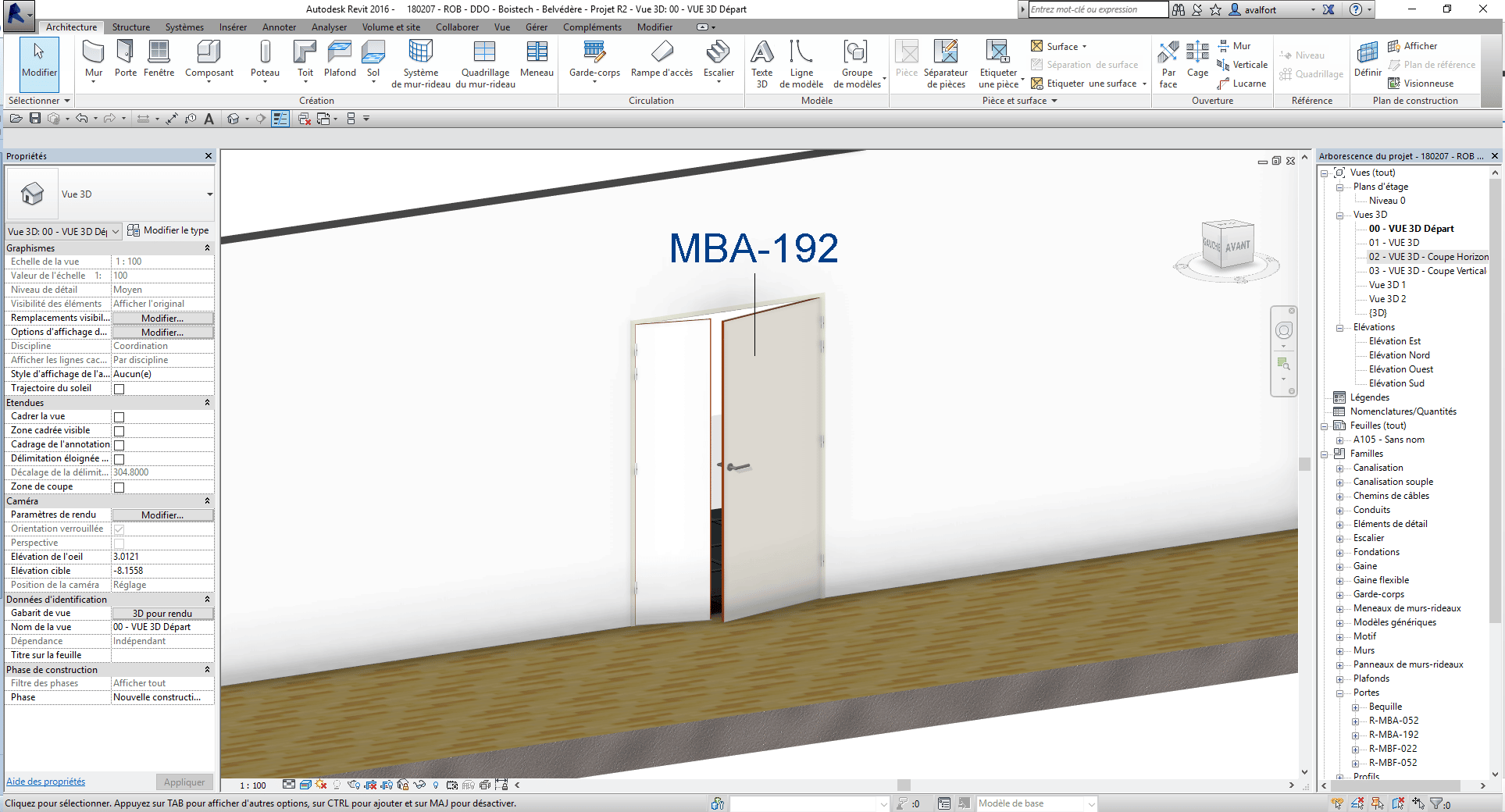This screenshot has height=812, width=1505.
Task: Click the Fenêtre window tool
Action: point(159,59)
